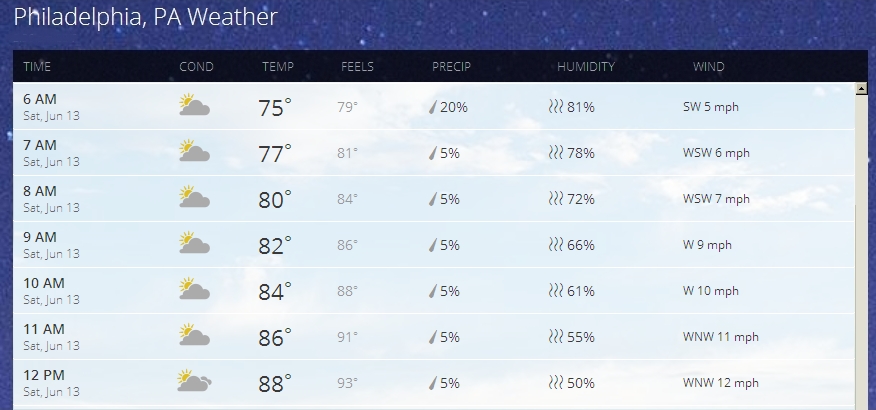The image size is (876, 410).
Task: Click the WNW 11 mph wind reading
Action: coord(720,337)
